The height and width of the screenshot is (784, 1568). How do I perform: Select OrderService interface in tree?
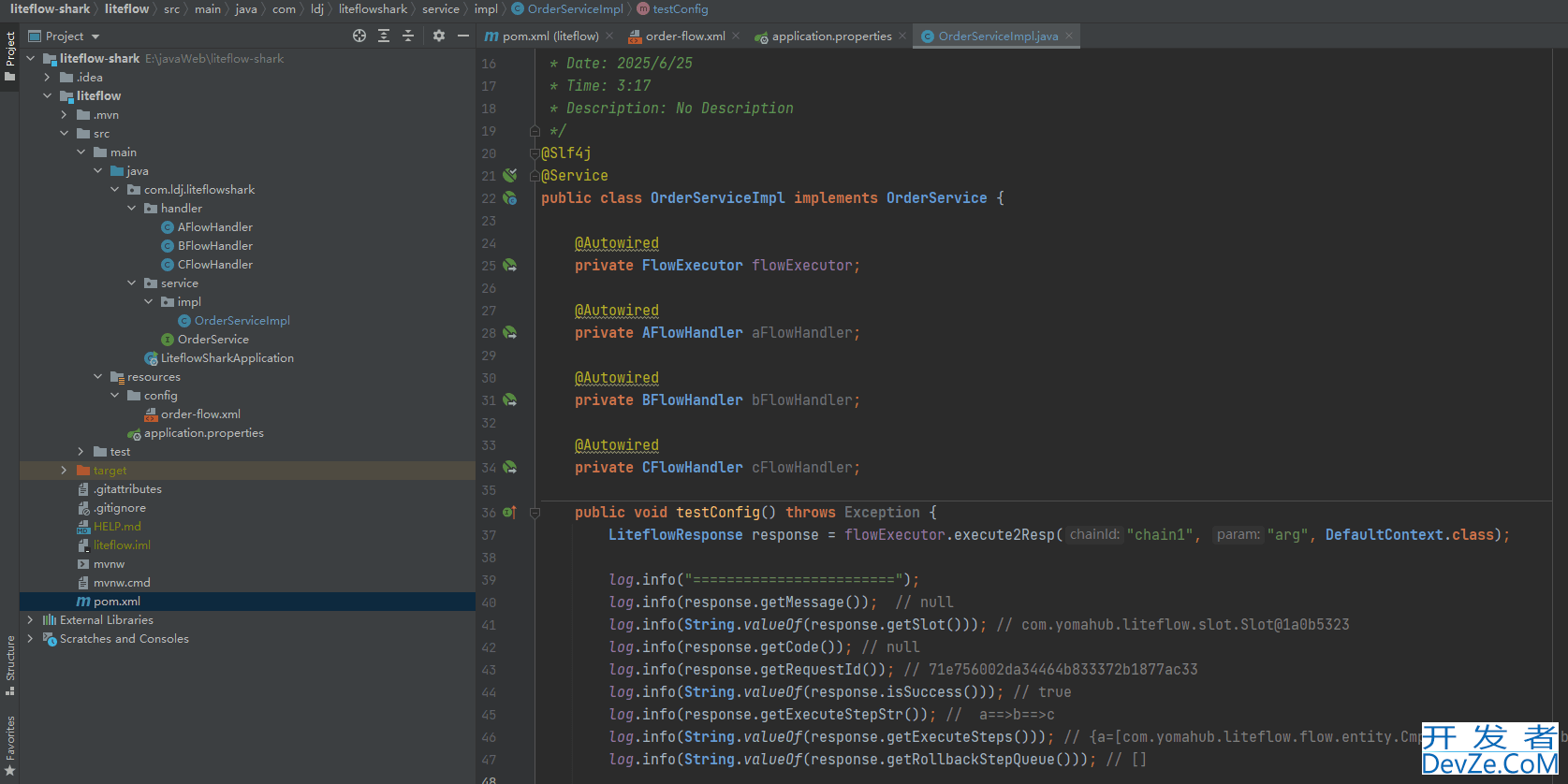pos(212,339)
